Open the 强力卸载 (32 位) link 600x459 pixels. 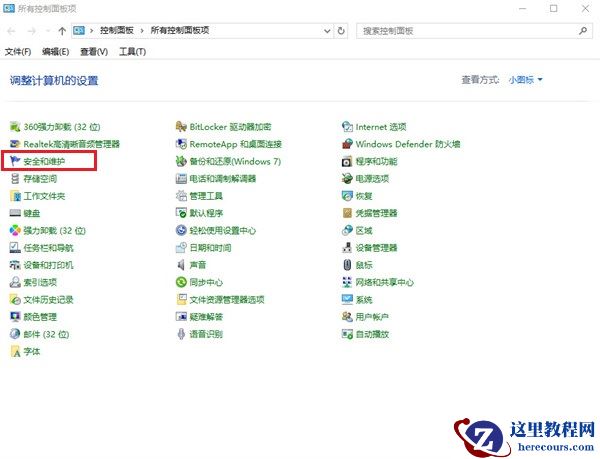click(55, 231)
